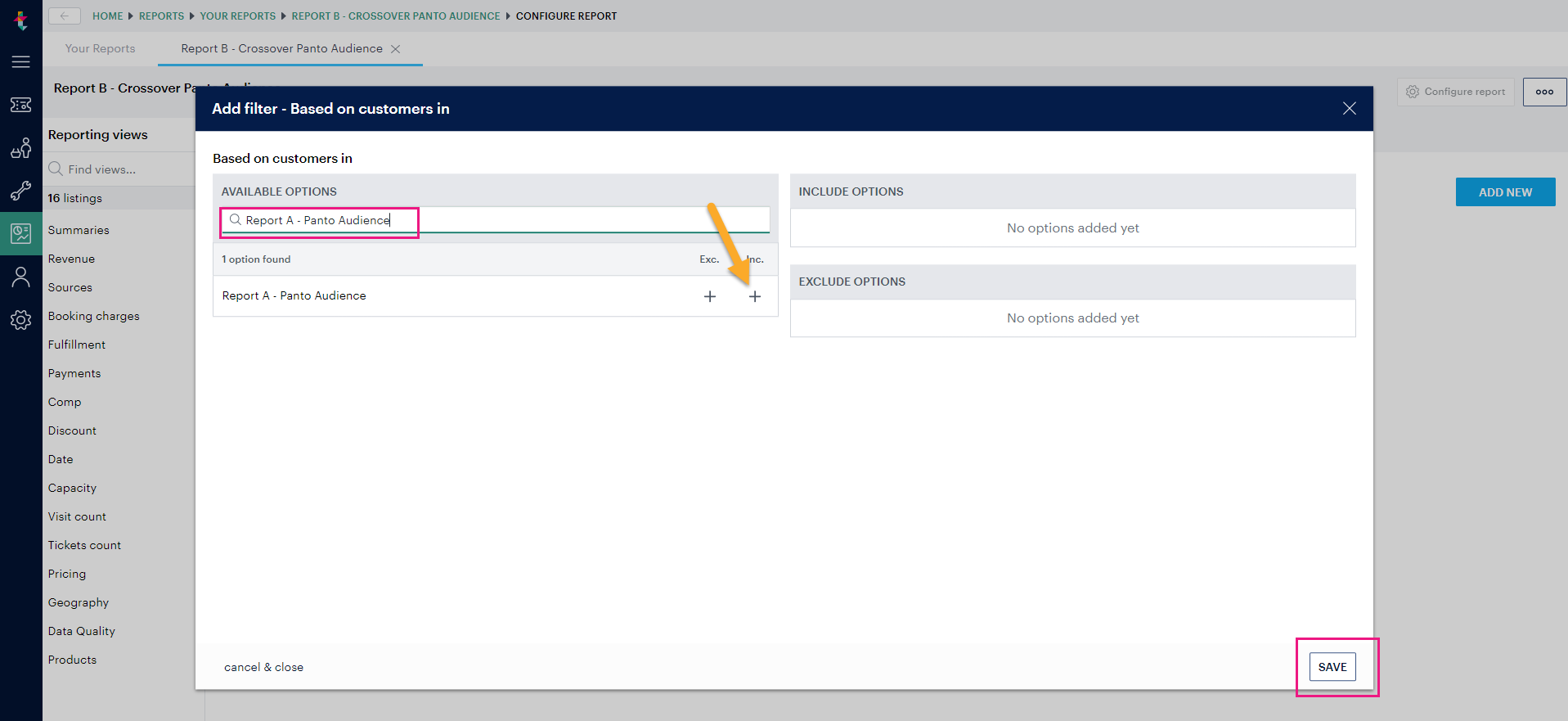The height and width of the screenshot is (721, 1568).
Task: Open the wrench tools icon in the sidebar
Action: pos(21,191)
